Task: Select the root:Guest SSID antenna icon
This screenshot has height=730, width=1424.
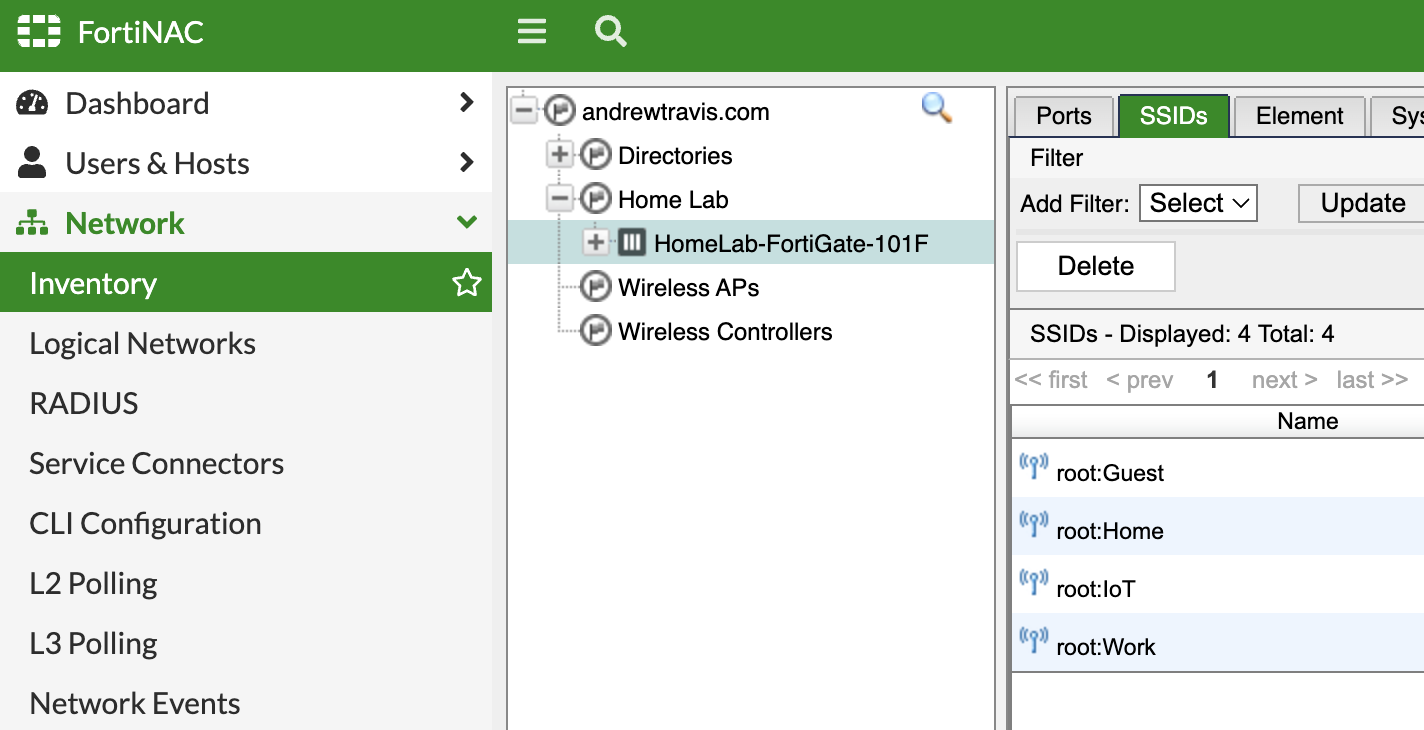Action: click(1033, 467)
